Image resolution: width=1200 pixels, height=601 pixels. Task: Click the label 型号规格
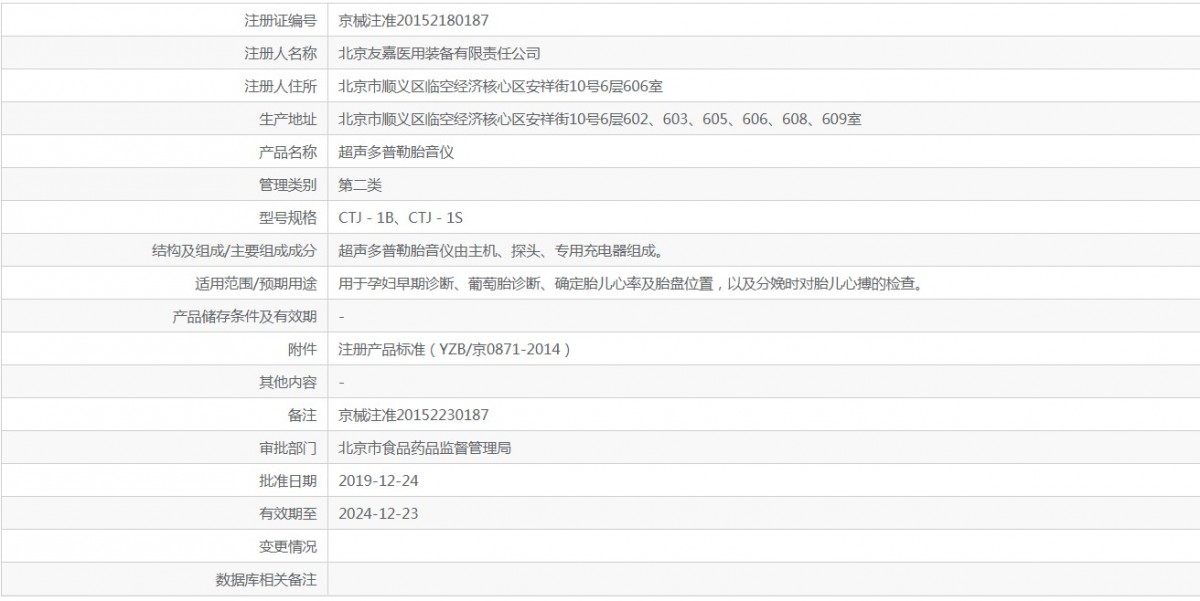tap(288, 218)
